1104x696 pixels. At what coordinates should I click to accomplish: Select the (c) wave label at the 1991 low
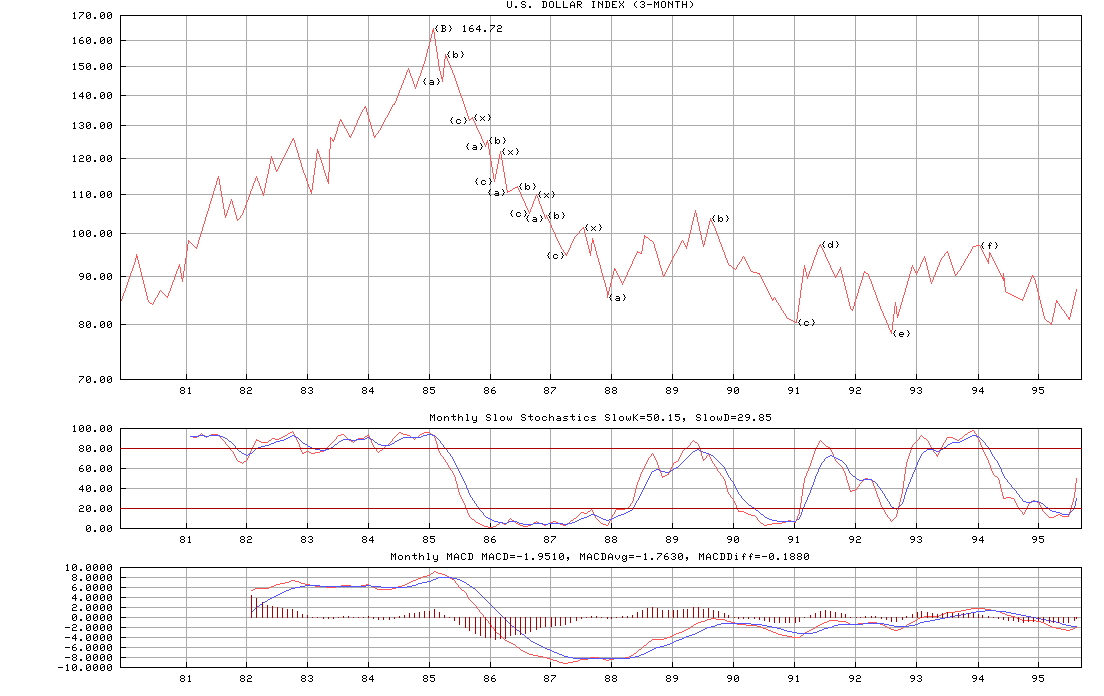pos(806,323)
